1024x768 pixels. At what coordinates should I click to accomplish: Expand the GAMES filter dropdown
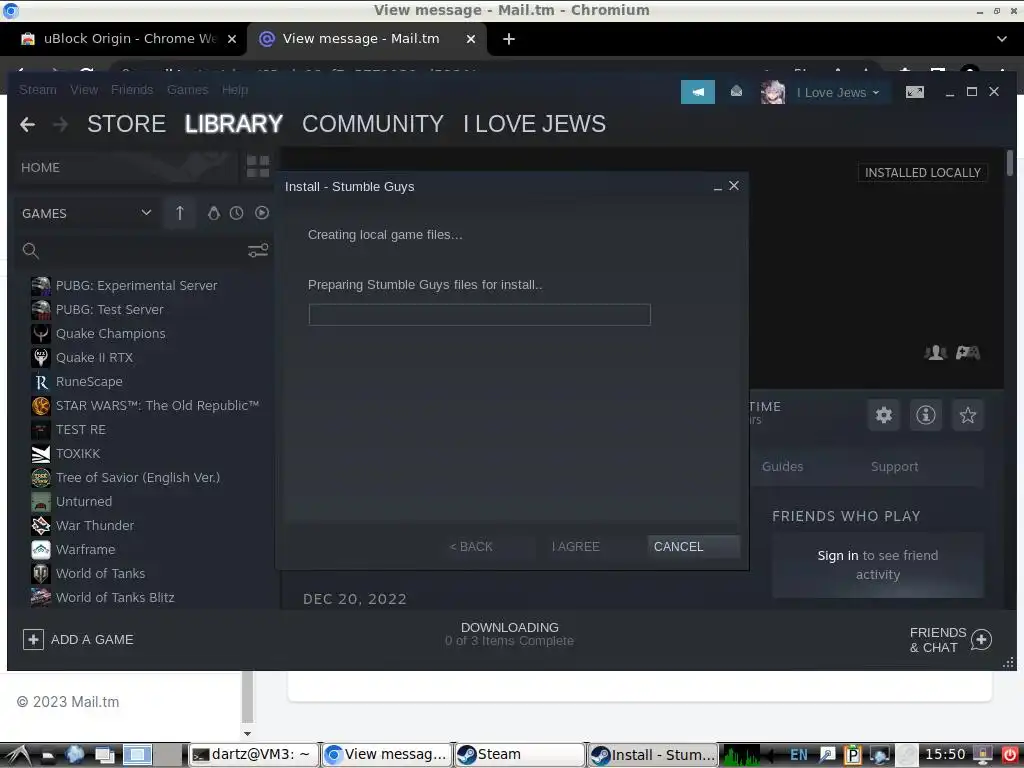pyautogui.click(x=88, y=213)
